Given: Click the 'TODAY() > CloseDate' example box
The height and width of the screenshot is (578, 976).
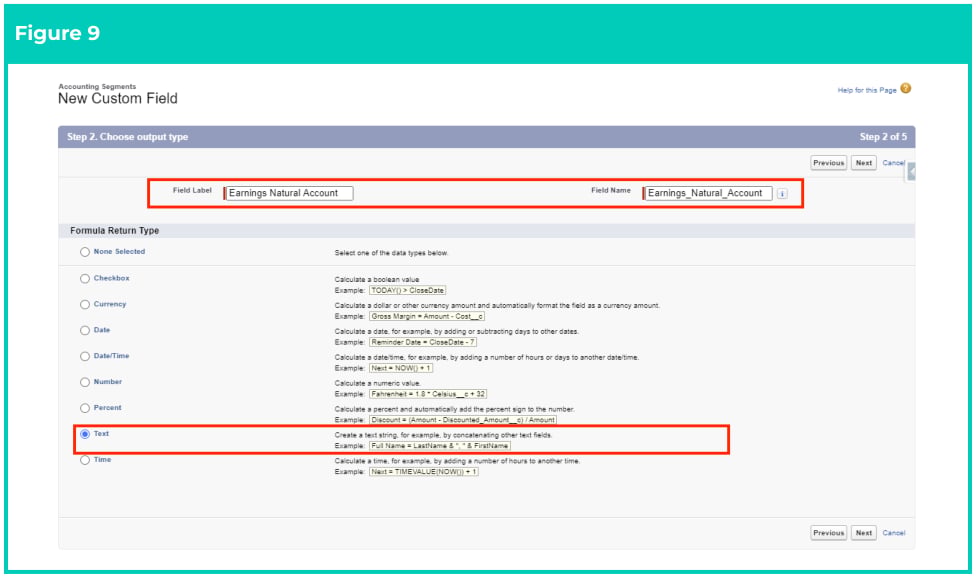Looking at the screenshot, I should tap(408, 291).
